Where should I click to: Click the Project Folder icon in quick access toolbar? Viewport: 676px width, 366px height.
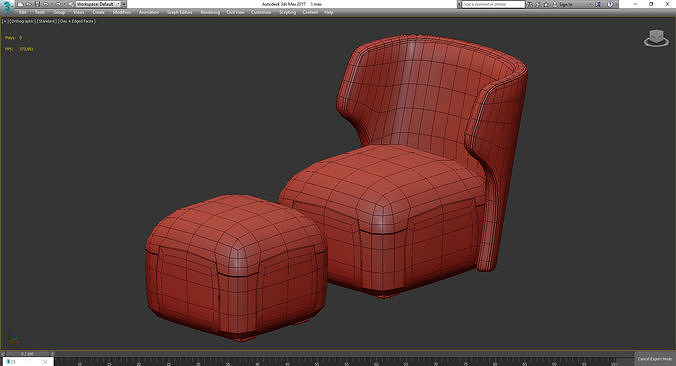(x=71, y=4)
